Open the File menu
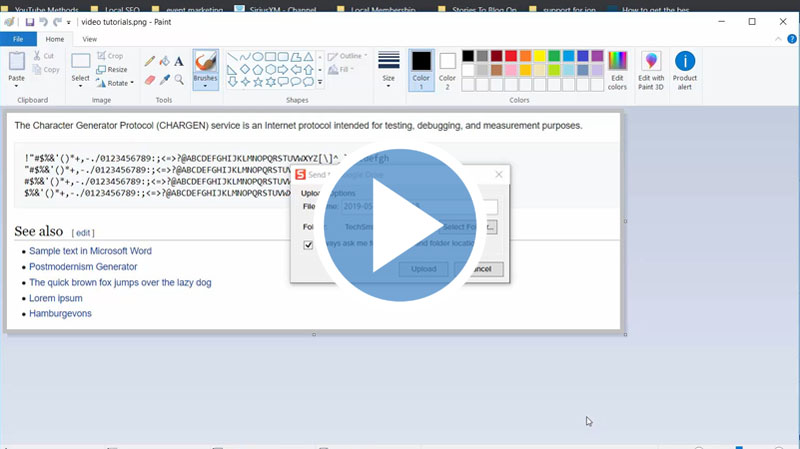Image resolution: width=800 pixels, height=449 pixels. click(18, 39)
